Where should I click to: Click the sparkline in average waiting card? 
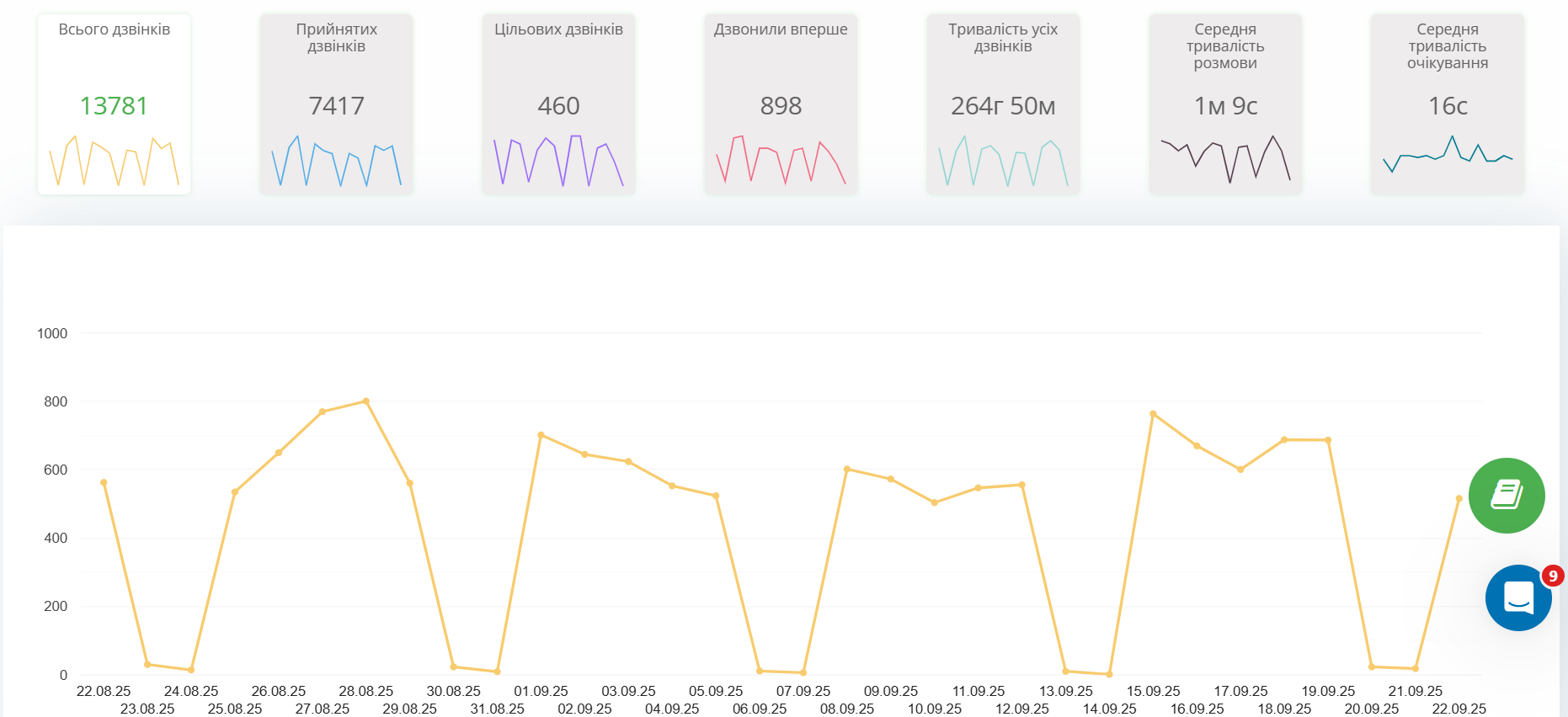[x=1448, y=154]
